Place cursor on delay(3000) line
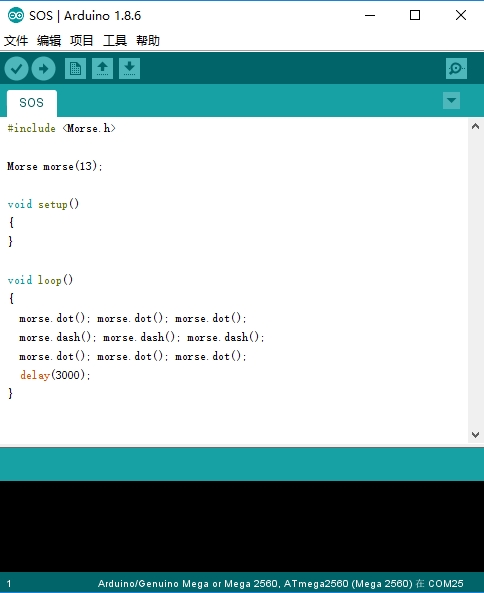Image resolution: width=484 pixels, height=593 pixels. (x=55, y=375)
